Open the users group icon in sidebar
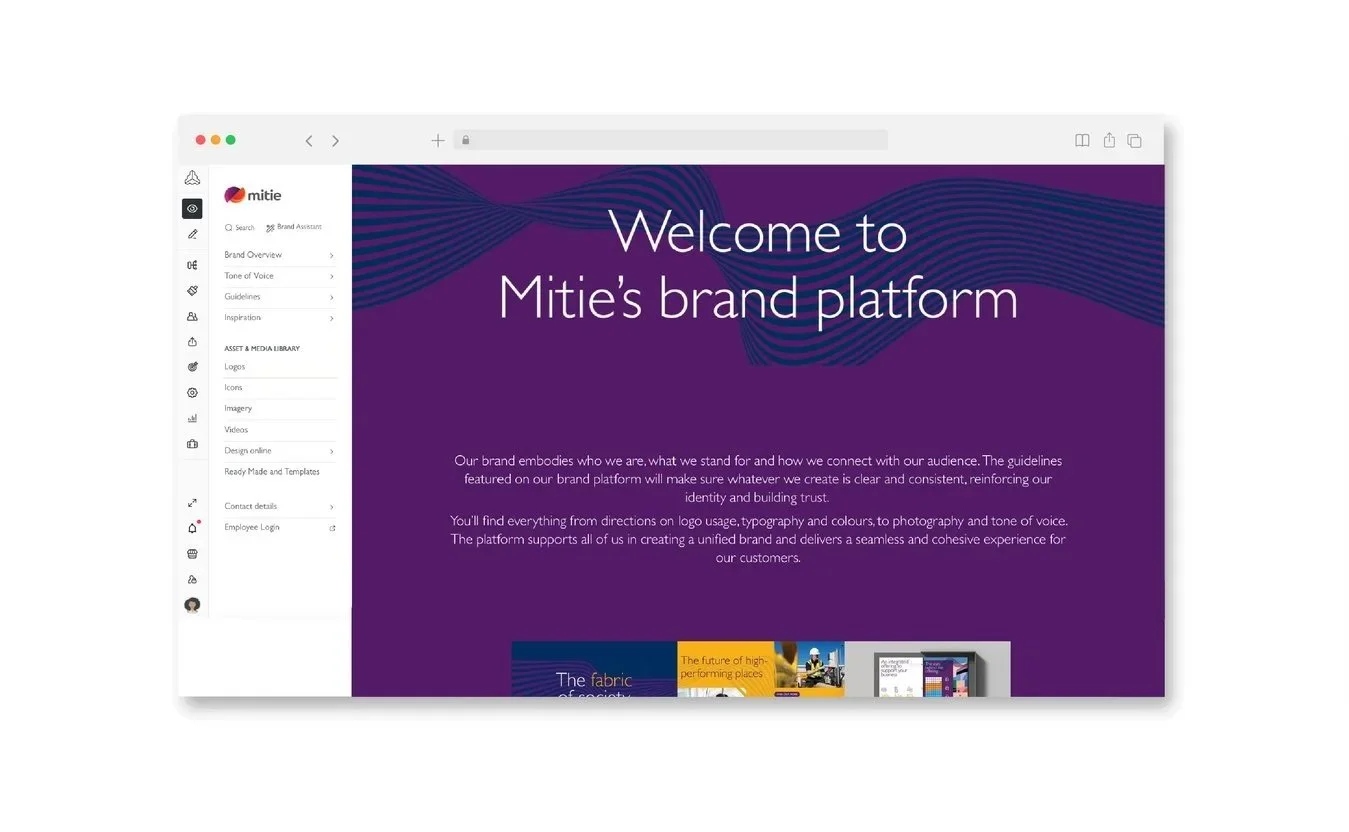This screenshot has width=1349, height=832. [x=192, y=316]
